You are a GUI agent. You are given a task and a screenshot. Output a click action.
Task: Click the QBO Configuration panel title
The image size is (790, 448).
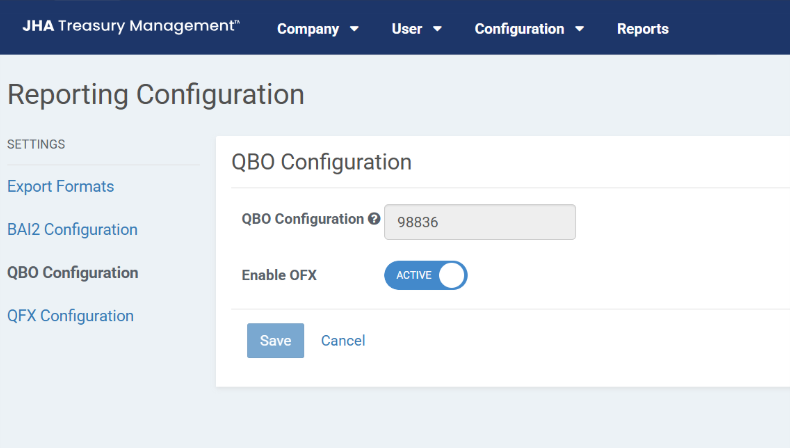pyautogui.click(x=321, y=162)
